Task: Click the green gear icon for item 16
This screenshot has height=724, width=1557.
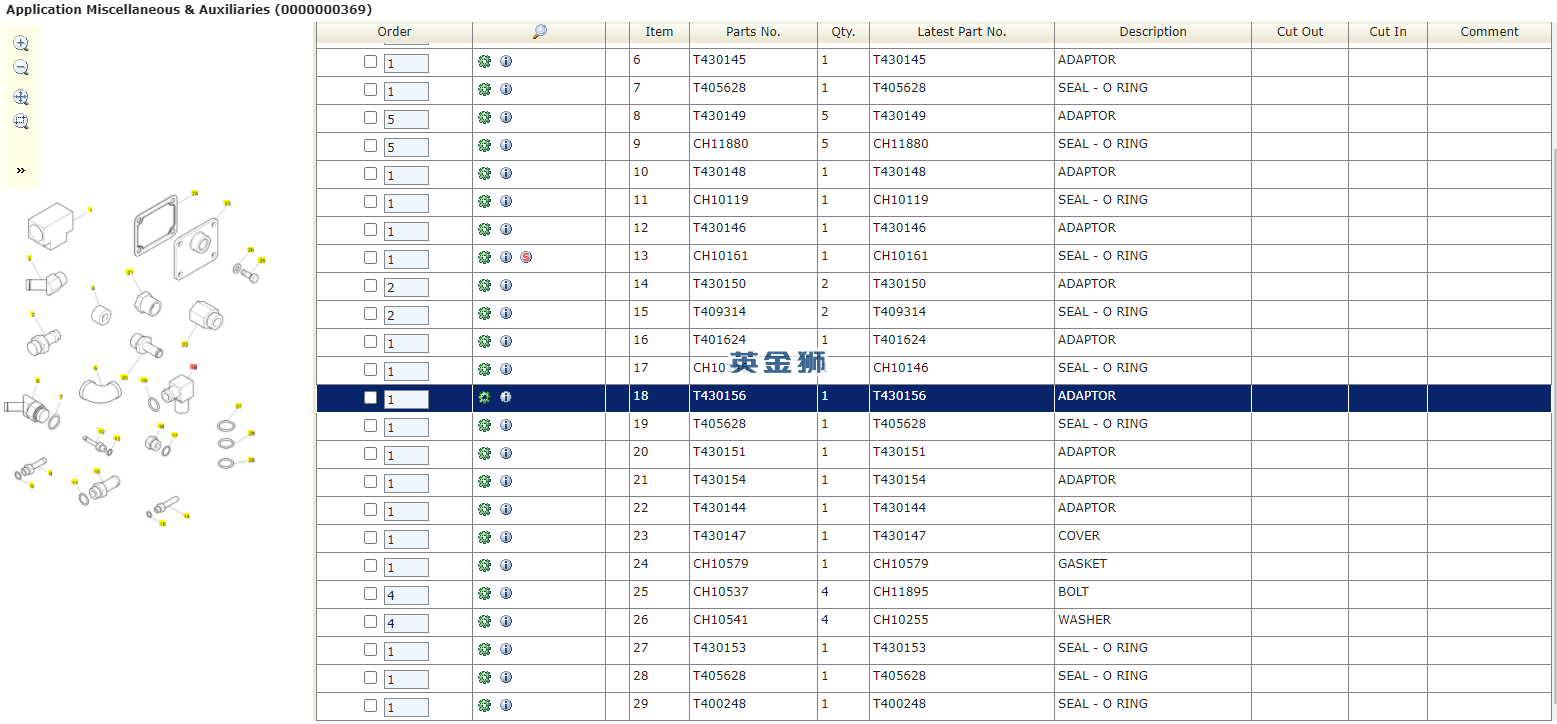Action: (x=484, y=341)
